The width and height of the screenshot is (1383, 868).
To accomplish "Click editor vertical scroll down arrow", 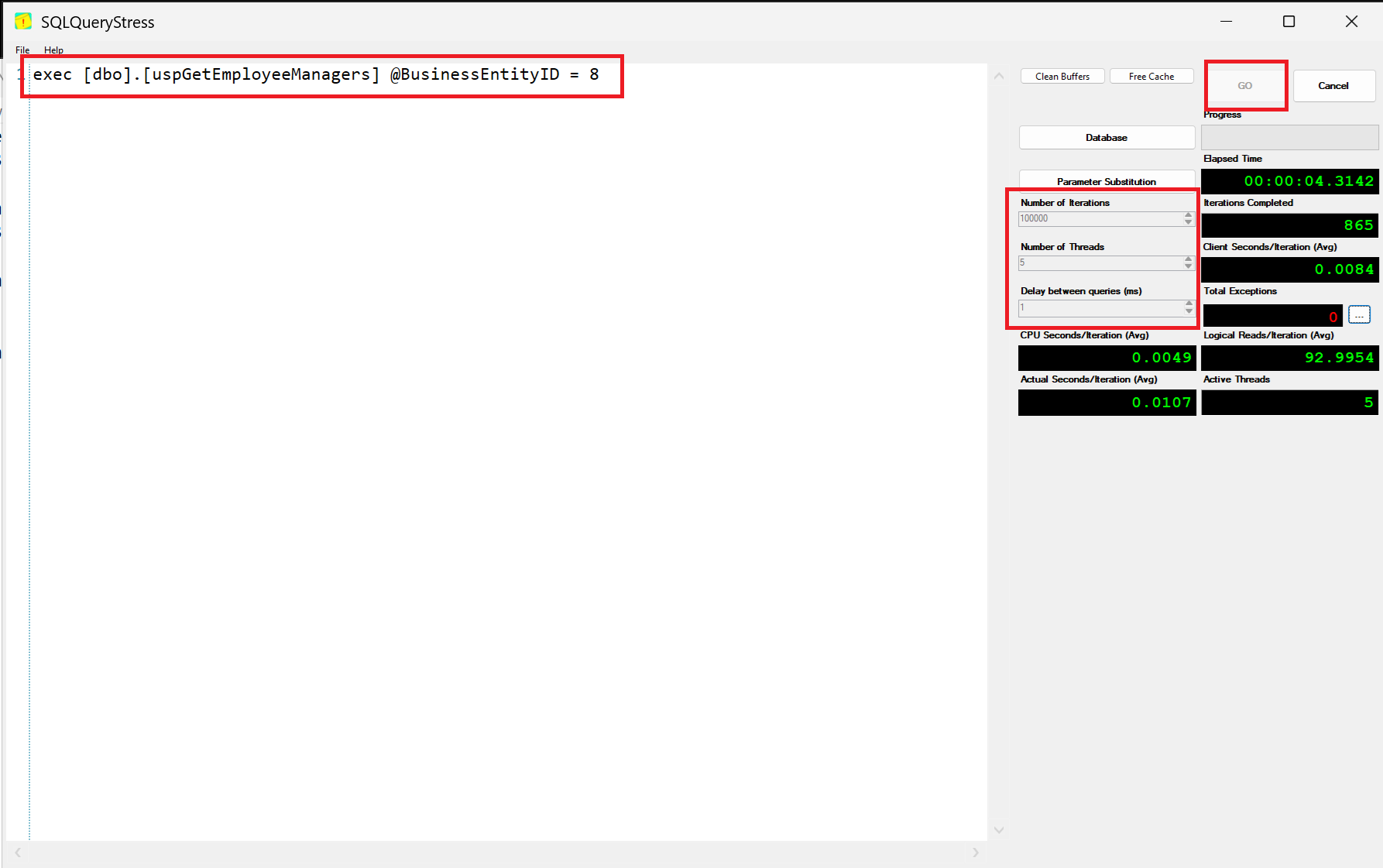I will 999,830.
